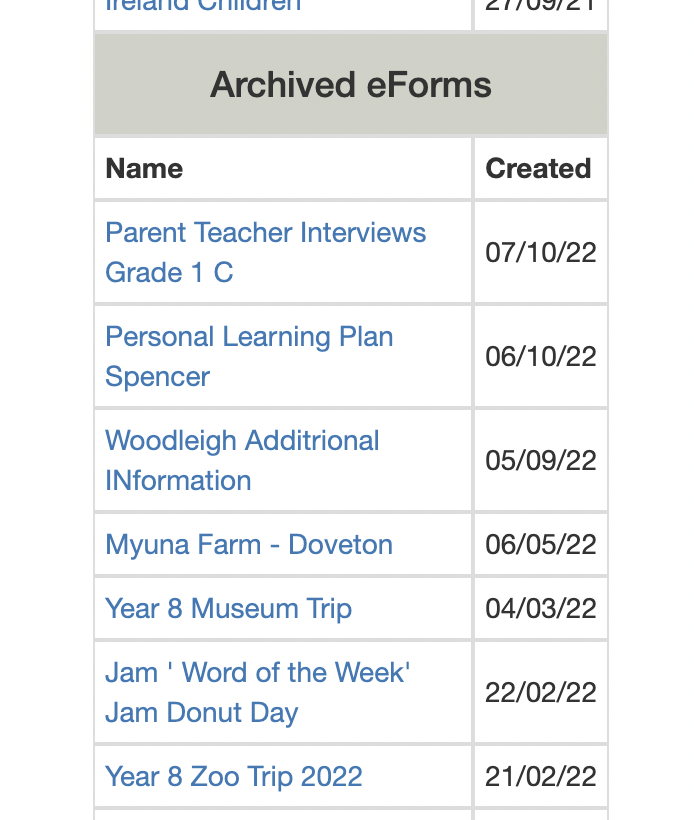Click the 27/09/21 date at top
This screenshot has height=820, width=694.
coord(540,6)
